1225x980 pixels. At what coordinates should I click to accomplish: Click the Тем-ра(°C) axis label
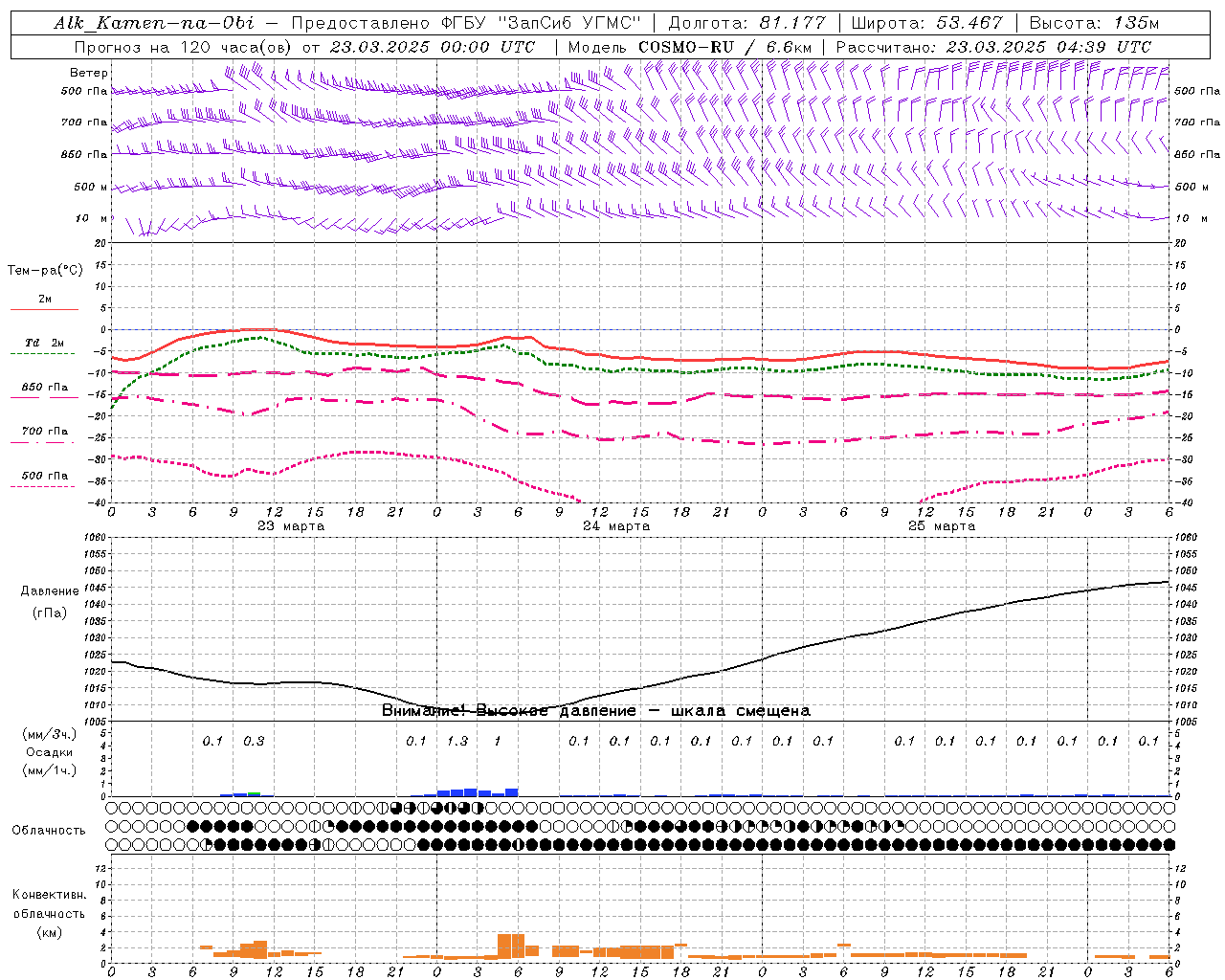coord(45,271)
